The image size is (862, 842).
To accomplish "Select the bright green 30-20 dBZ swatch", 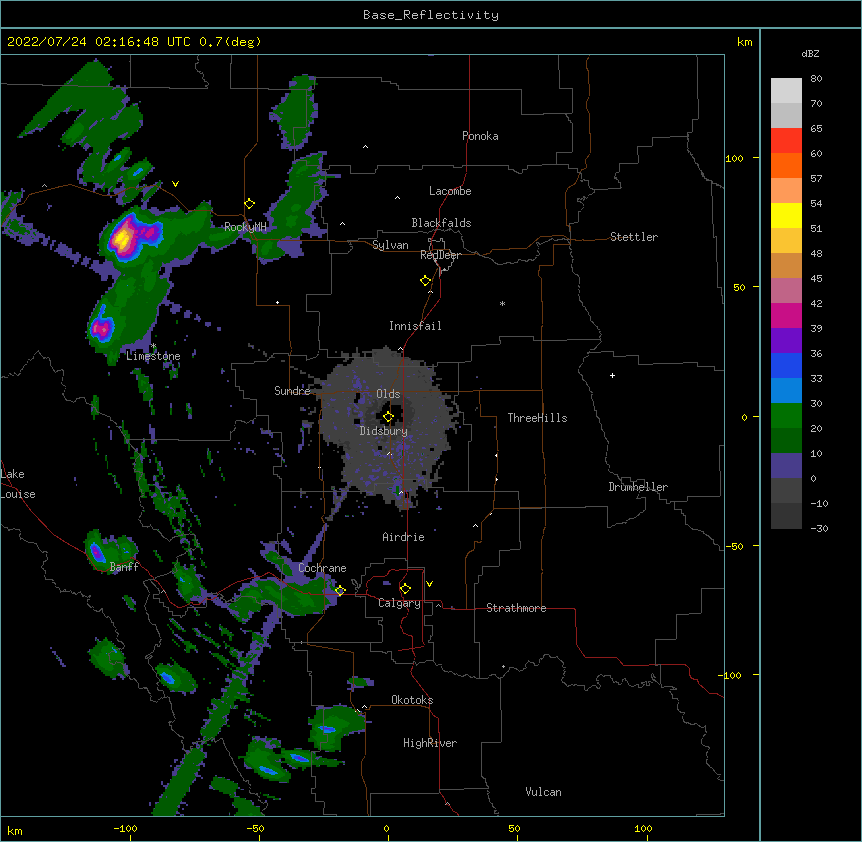I will (786, 416).
